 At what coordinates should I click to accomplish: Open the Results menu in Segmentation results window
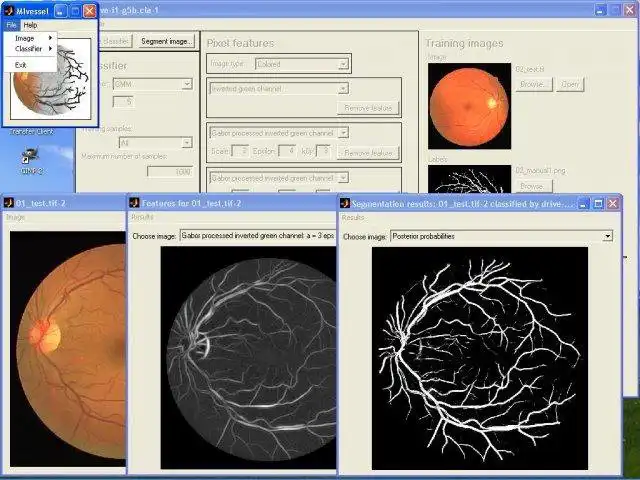click(x=353, y=218)
